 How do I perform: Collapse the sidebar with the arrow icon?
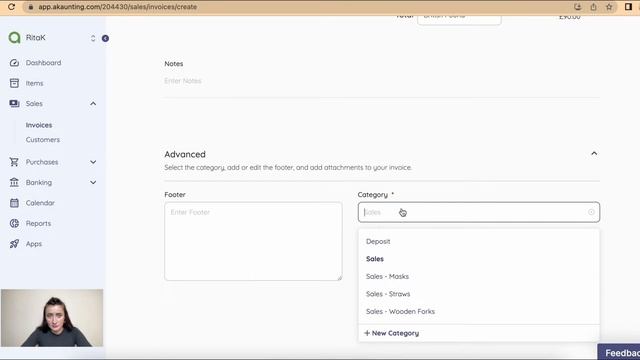[x=105, y=38]
